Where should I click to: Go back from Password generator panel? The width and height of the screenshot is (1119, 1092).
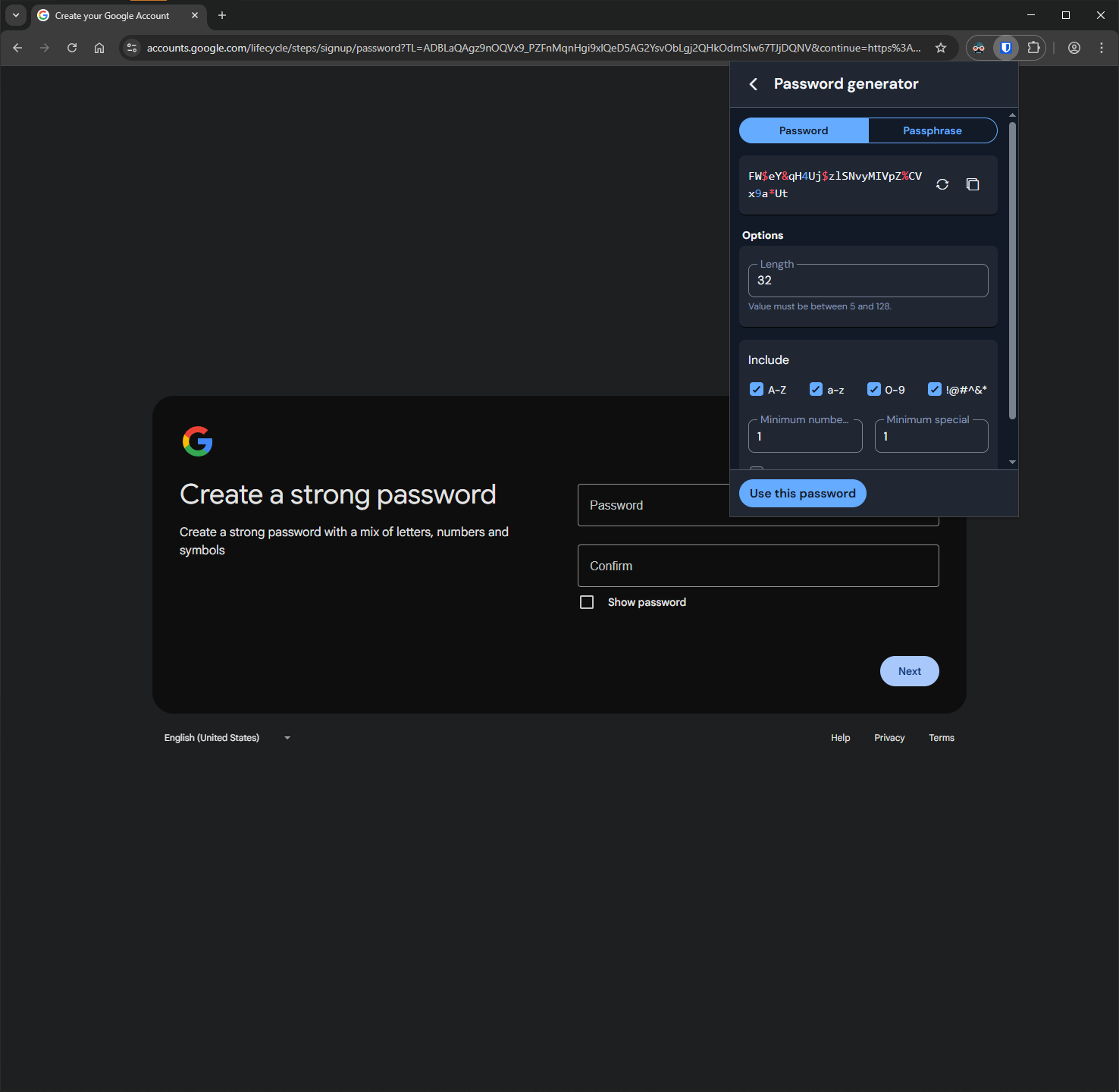coord(754,84)
